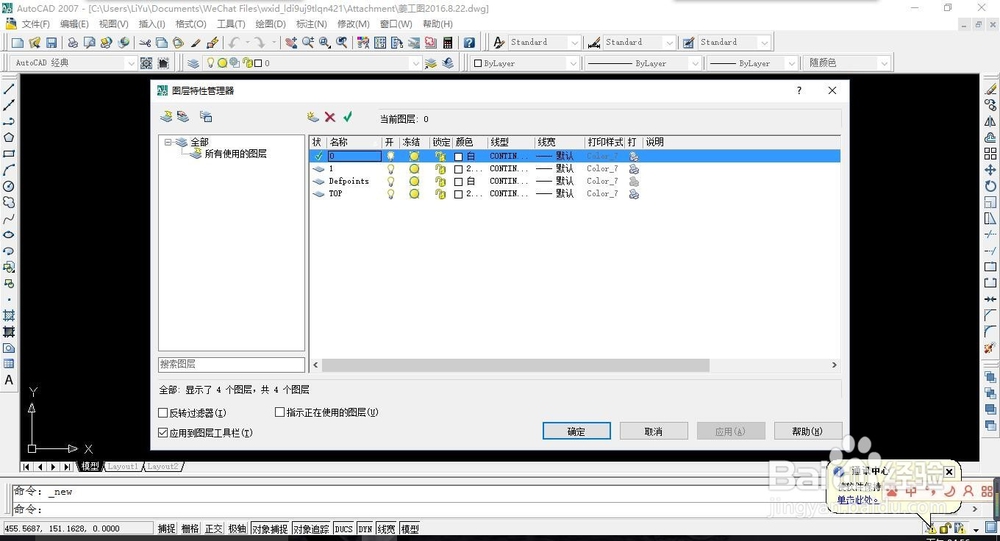Click the 取消 button
1000x541 pixels.
coord(654,431)
